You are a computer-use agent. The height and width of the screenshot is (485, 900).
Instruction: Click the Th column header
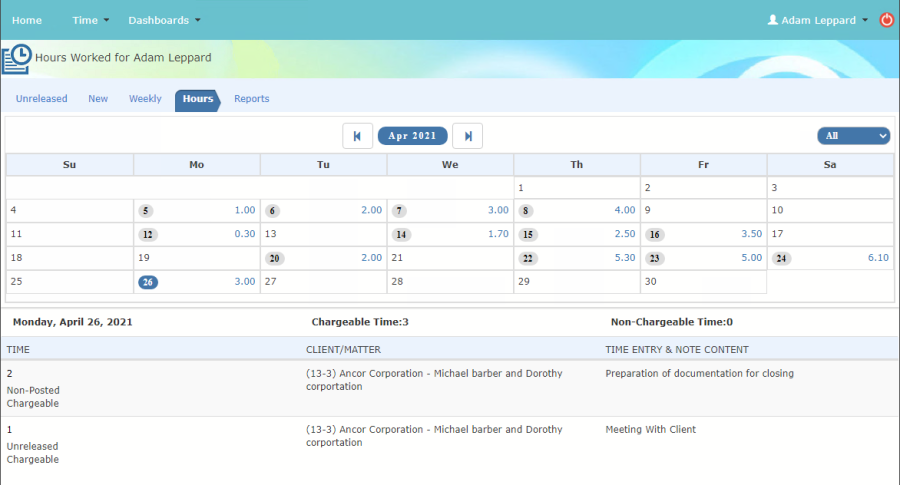577,165
